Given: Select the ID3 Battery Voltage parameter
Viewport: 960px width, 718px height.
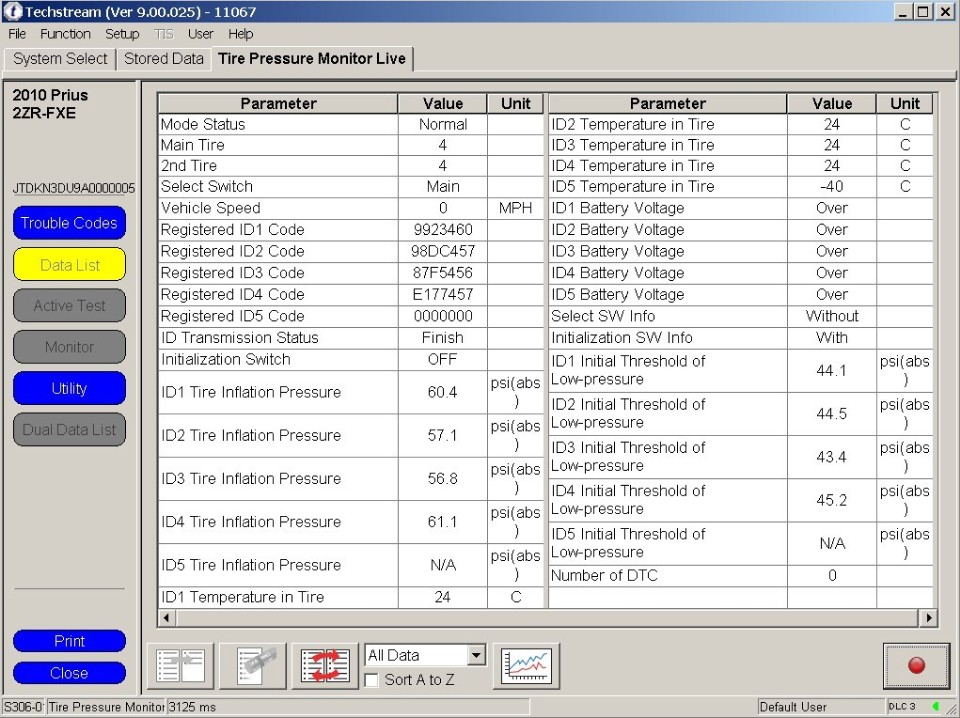Looking at the screenshot, I should pyautogui.click(x=741, y=251).
